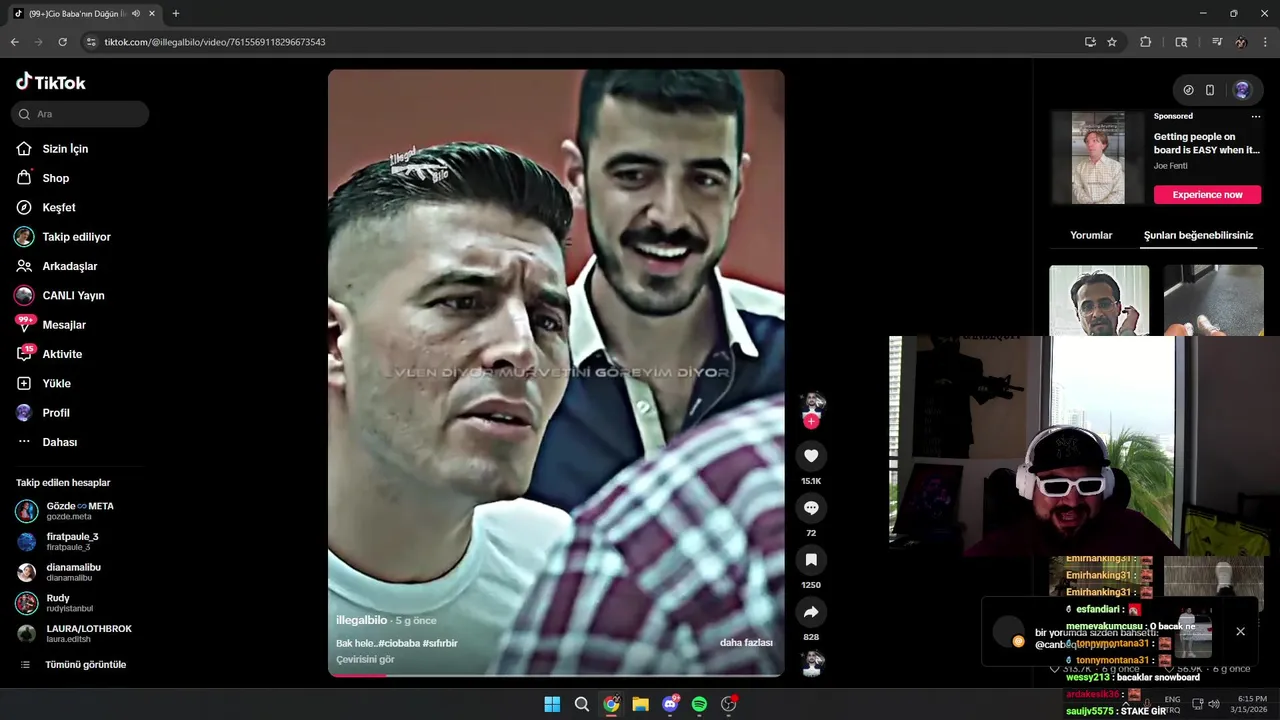This screenshot has height=720, width=1280.
Task: Open recommended video with glasses man
Action: coord(1099,300)
